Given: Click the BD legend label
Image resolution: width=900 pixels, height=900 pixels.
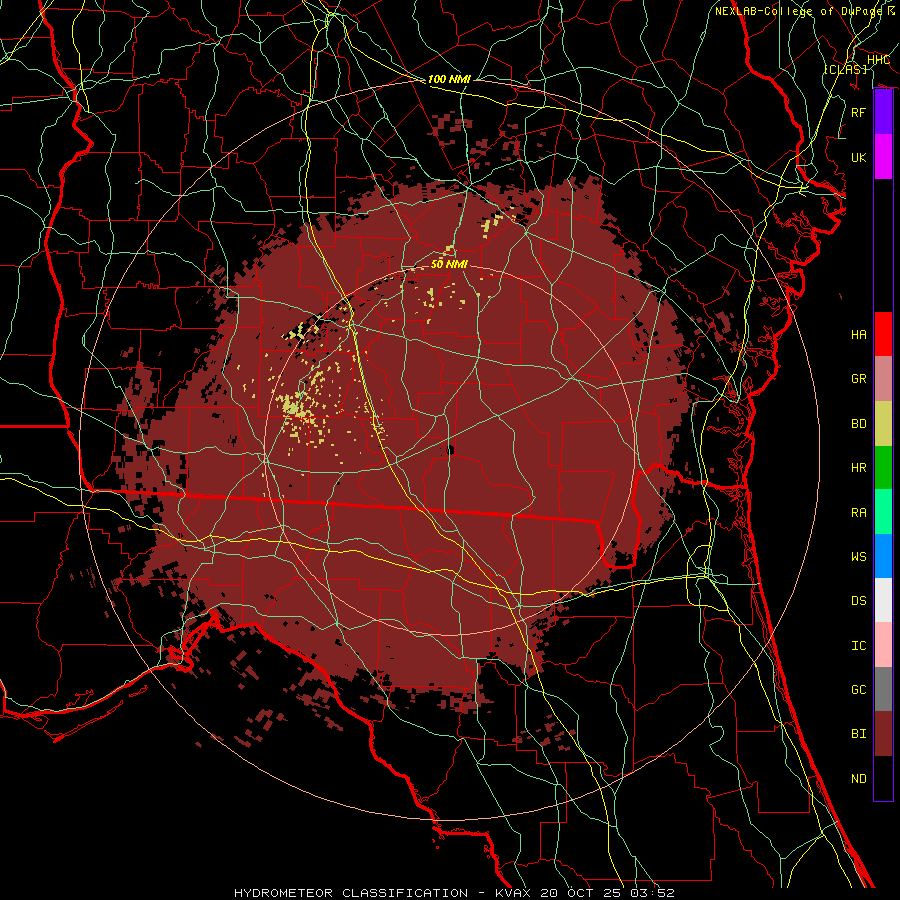Looking at the screenshot, I should pos(859,424).
